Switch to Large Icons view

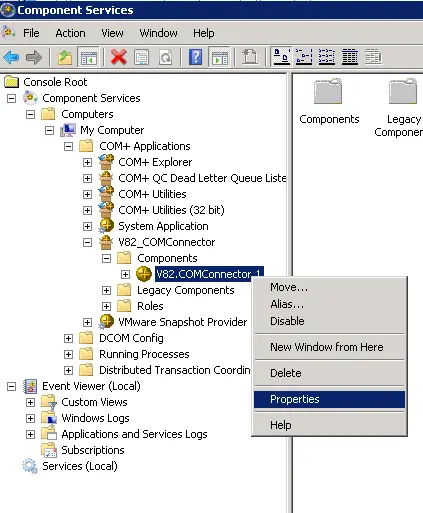[x=282, y=57]
